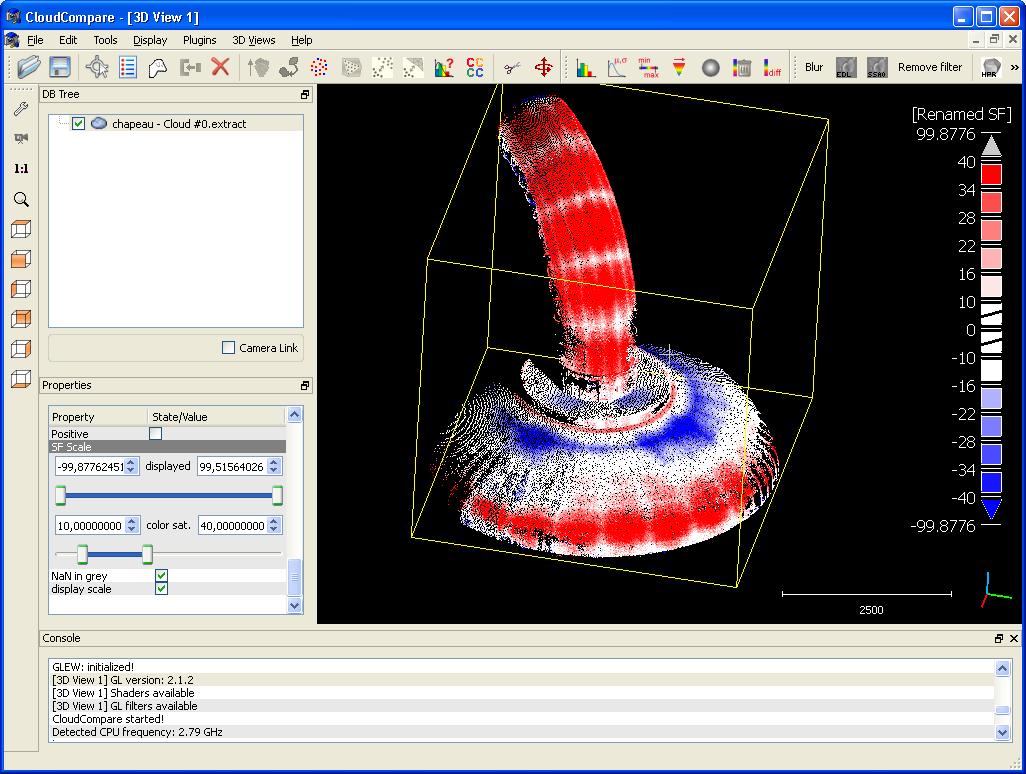Screen dimensions: 1026x774
Task: Click the red translate/rotate arrows icon
Action: click(544, 67)
